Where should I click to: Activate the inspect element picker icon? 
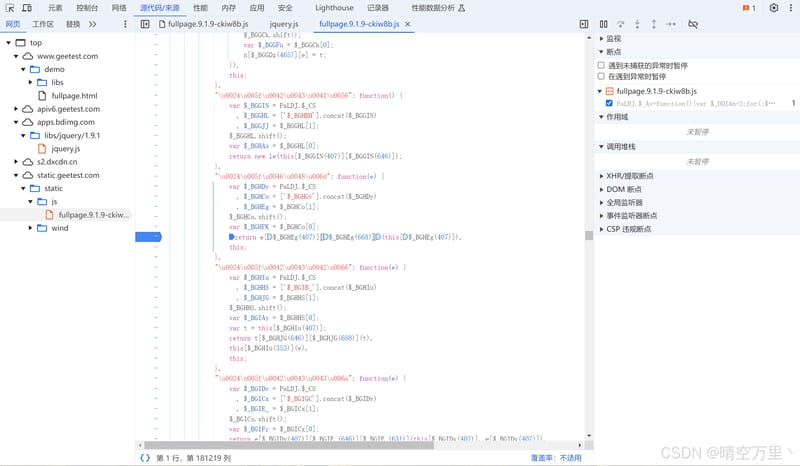(10, 8)
